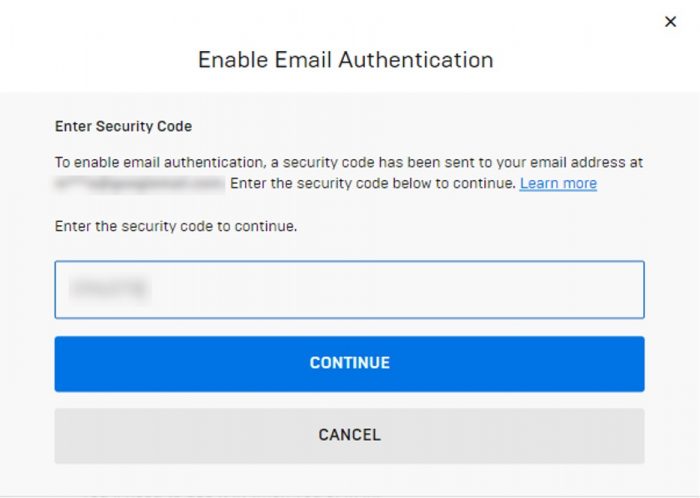Click the right end of the security code field
This screenshot has height=498, width=700.
[x=620, y=290]
